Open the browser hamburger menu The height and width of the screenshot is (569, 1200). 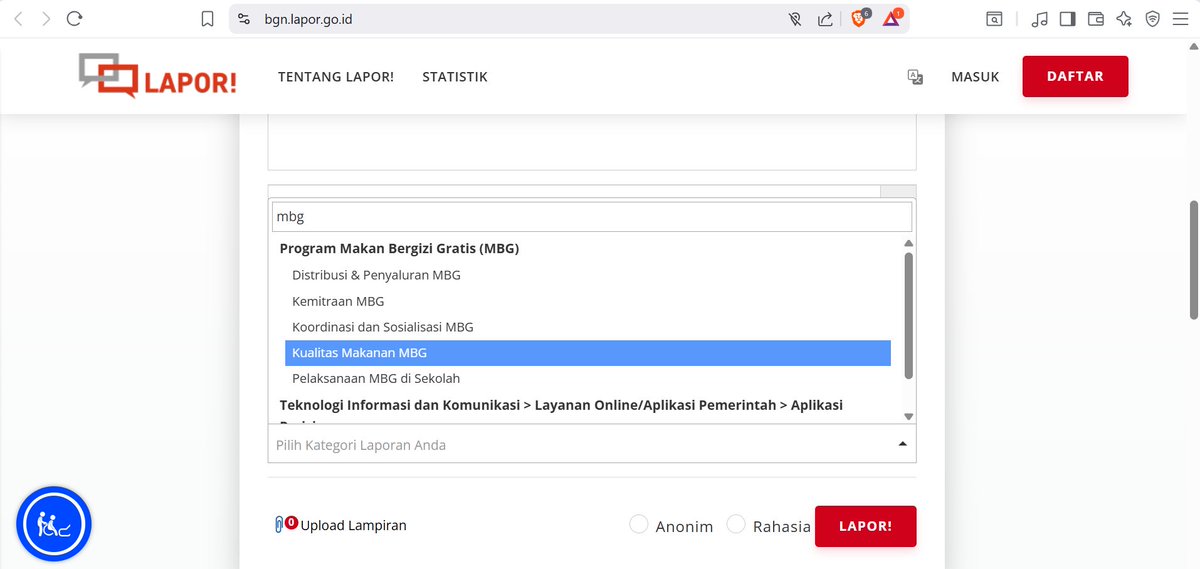[1180, 18]
